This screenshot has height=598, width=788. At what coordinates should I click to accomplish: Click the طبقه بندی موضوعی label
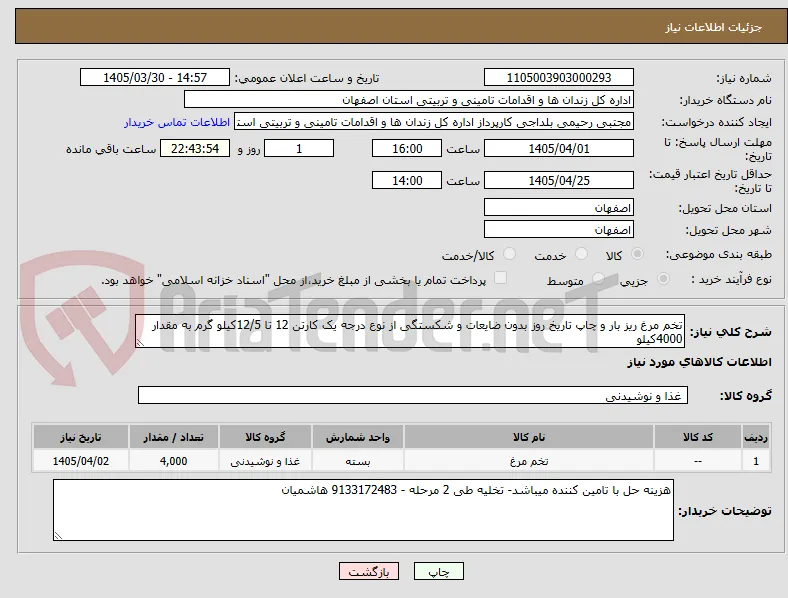719,254
